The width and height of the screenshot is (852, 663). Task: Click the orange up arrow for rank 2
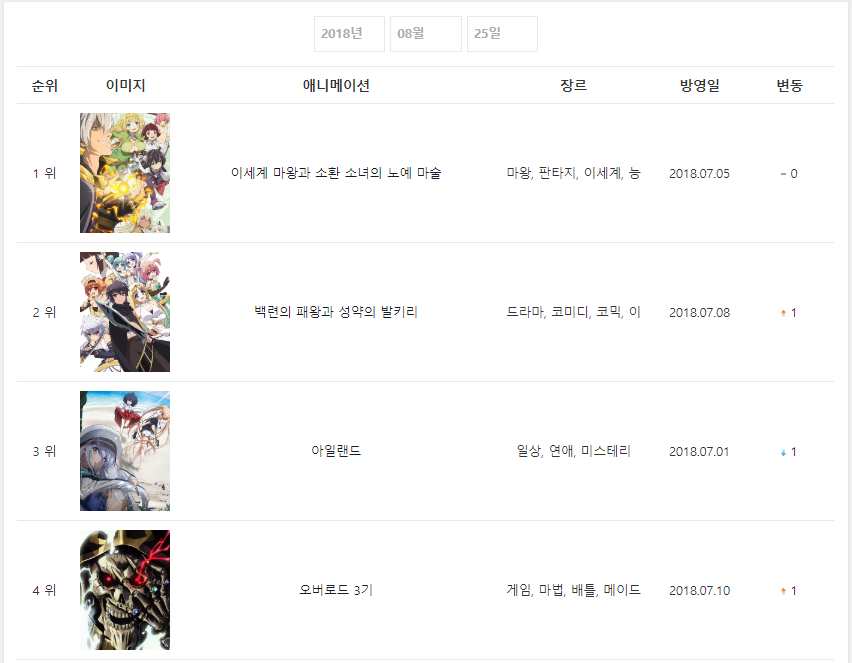coord(783,313)
